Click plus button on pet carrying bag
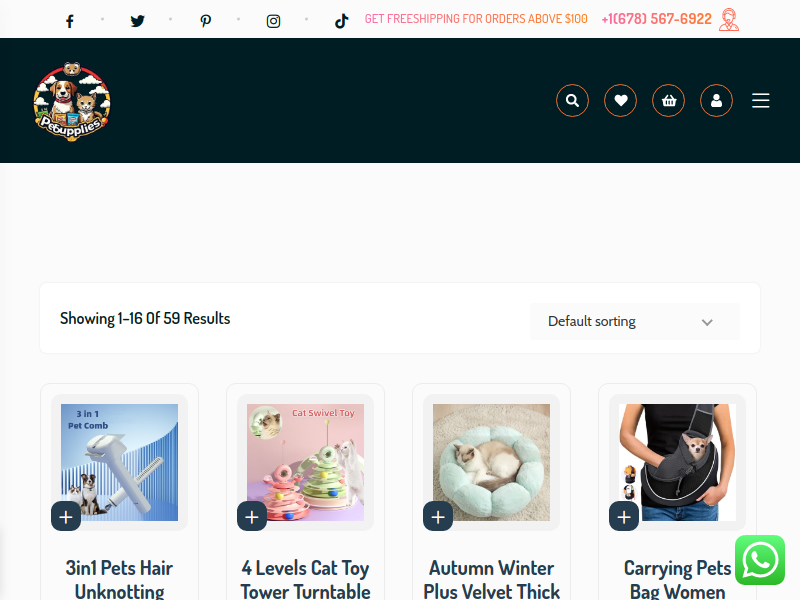The height and width of the screenshot is (600, 800). (x=624, y=516)
